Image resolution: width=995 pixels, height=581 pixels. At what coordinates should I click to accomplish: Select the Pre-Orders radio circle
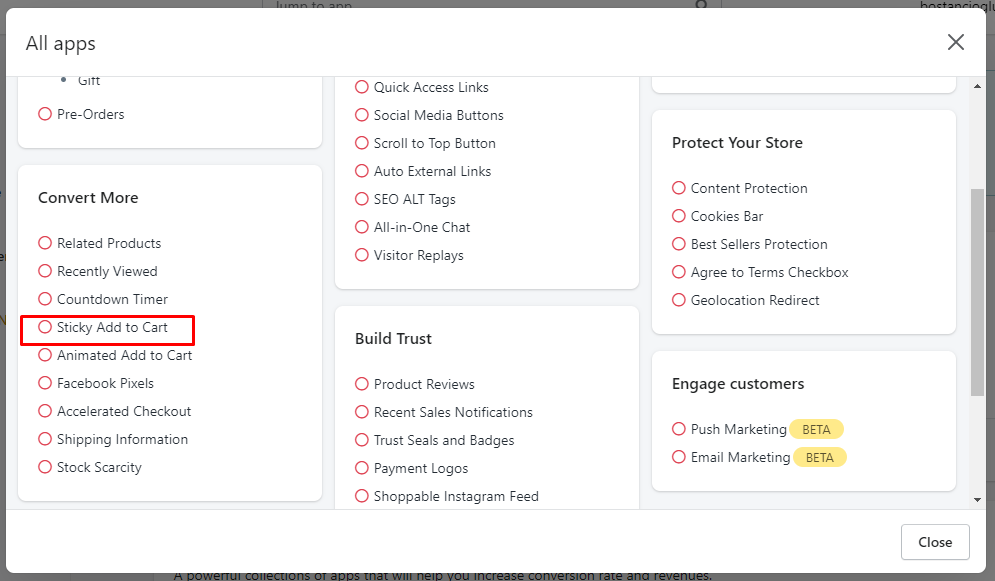tap(45, 114)
